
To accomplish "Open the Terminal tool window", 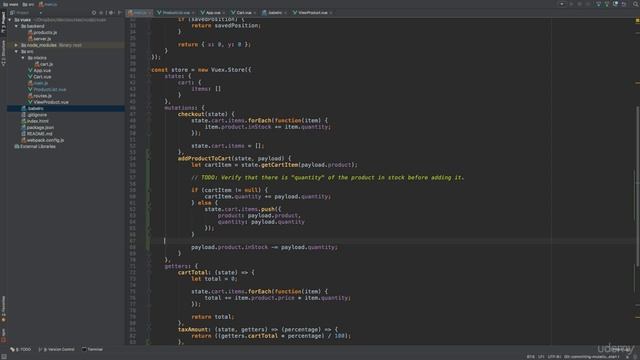I will pyautogui.click(x=92, y=349).
